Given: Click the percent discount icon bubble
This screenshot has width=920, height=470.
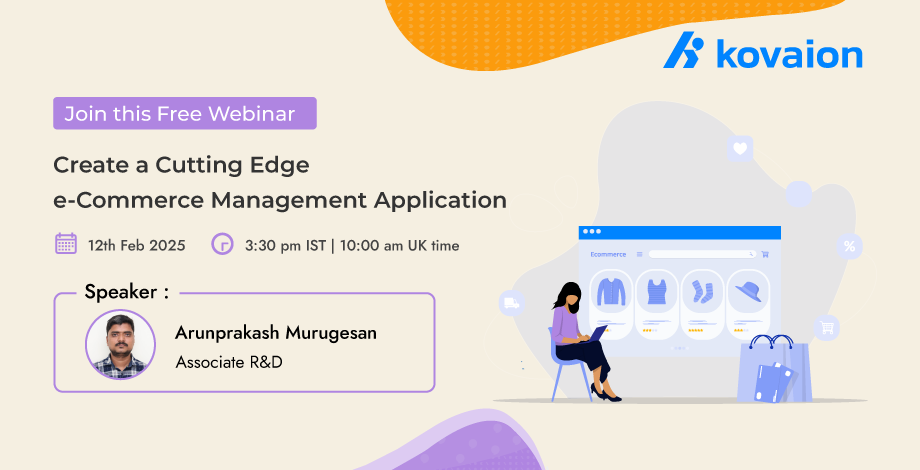Looking at the screenshot, I should pos(849,246).
